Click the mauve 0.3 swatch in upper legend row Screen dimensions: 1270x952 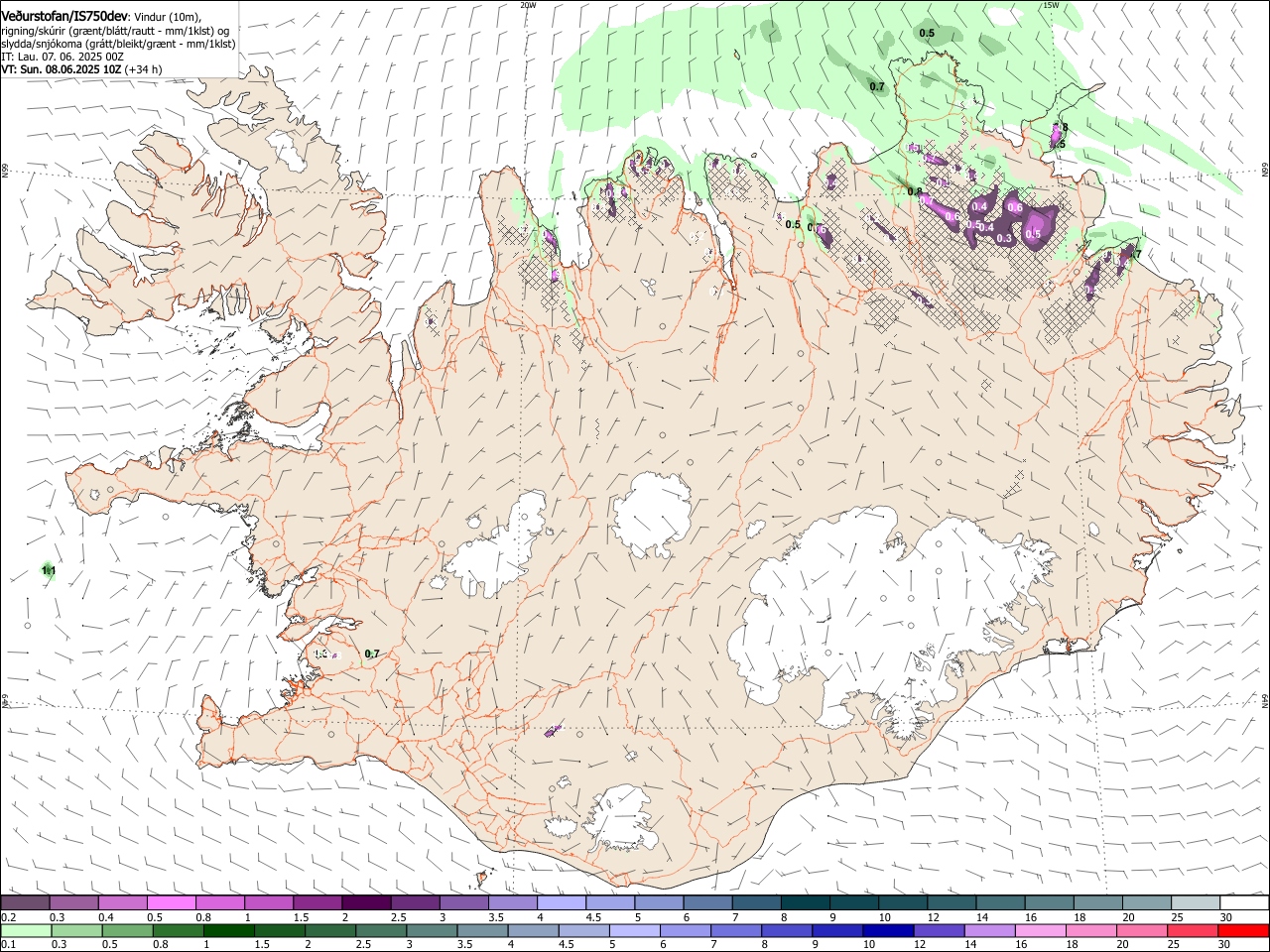[73, 903]
